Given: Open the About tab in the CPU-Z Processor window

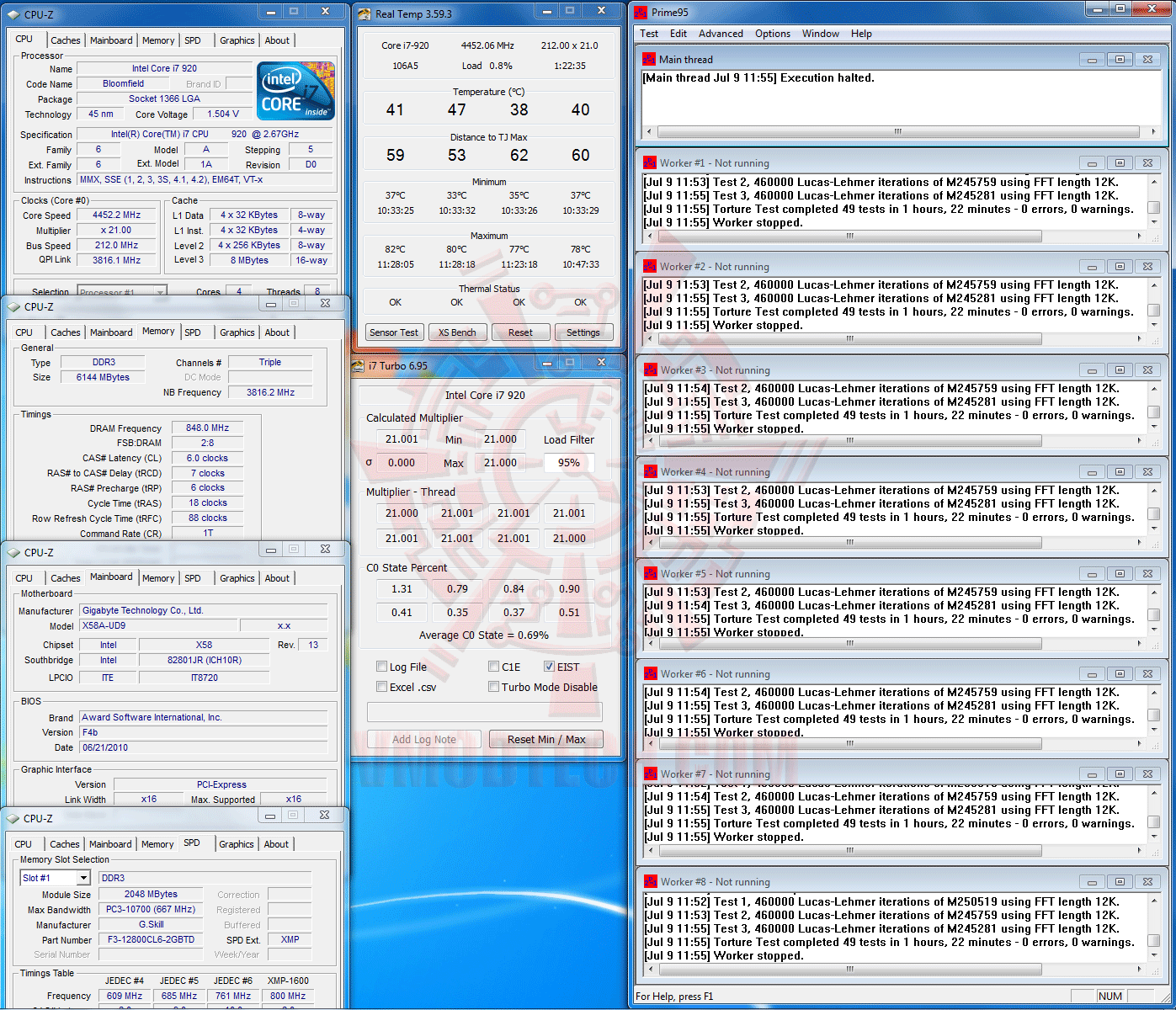Looking at the screenshot, I should click(277, 40).
